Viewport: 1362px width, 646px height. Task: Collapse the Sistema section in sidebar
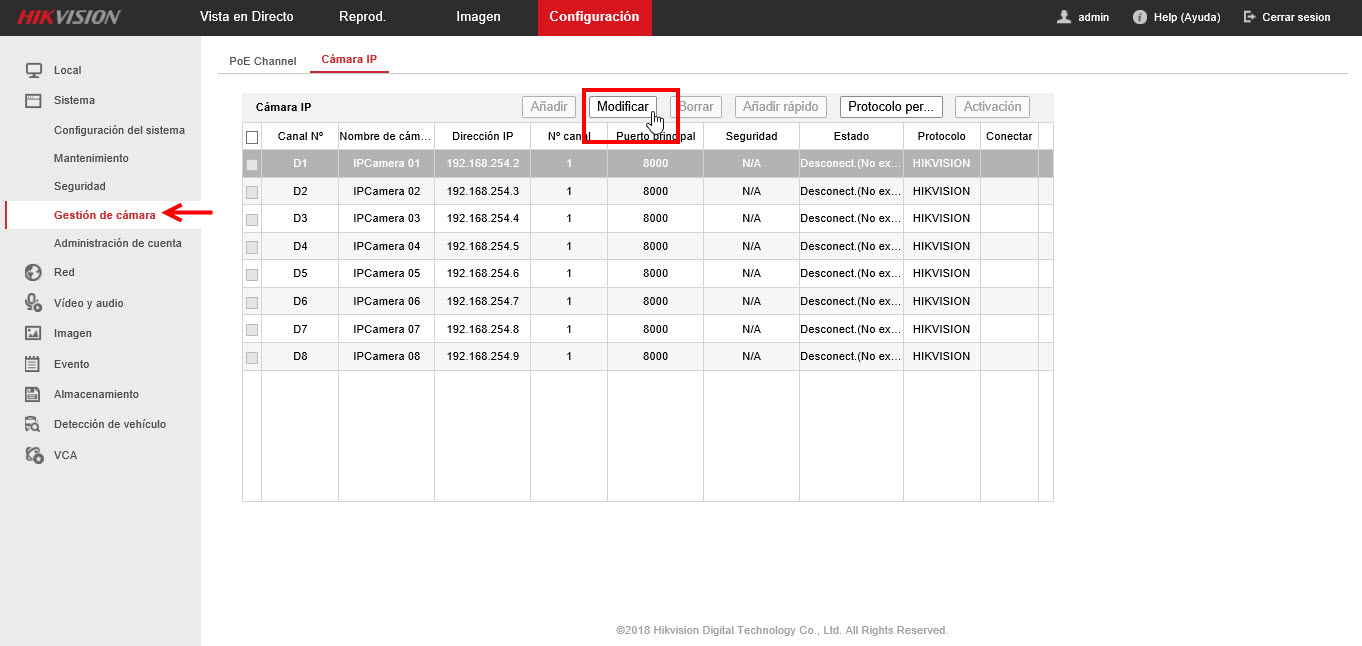click(74, 100)
